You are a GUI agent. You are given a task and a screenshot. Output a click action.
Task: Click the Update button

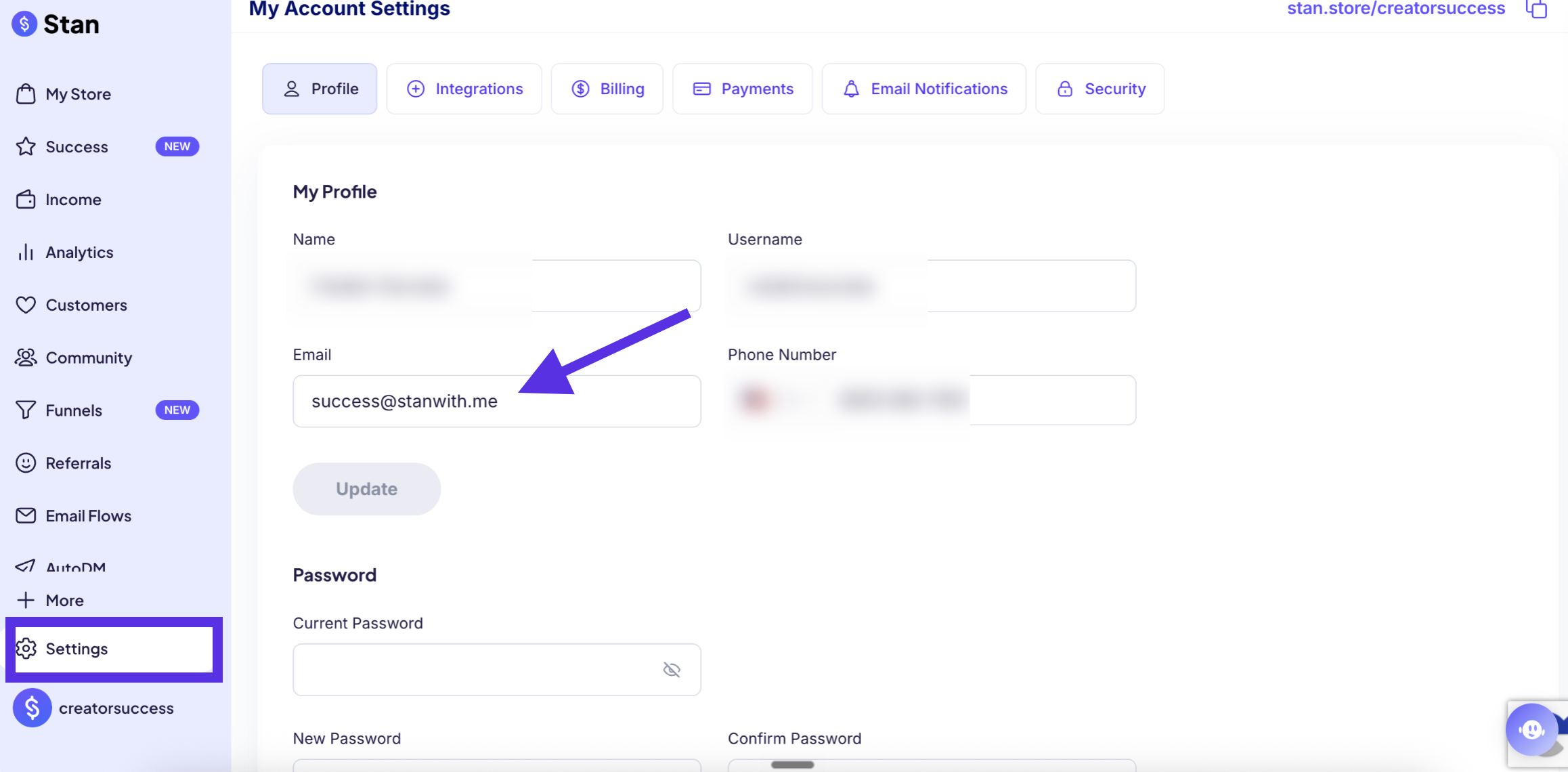coord(366,489)
